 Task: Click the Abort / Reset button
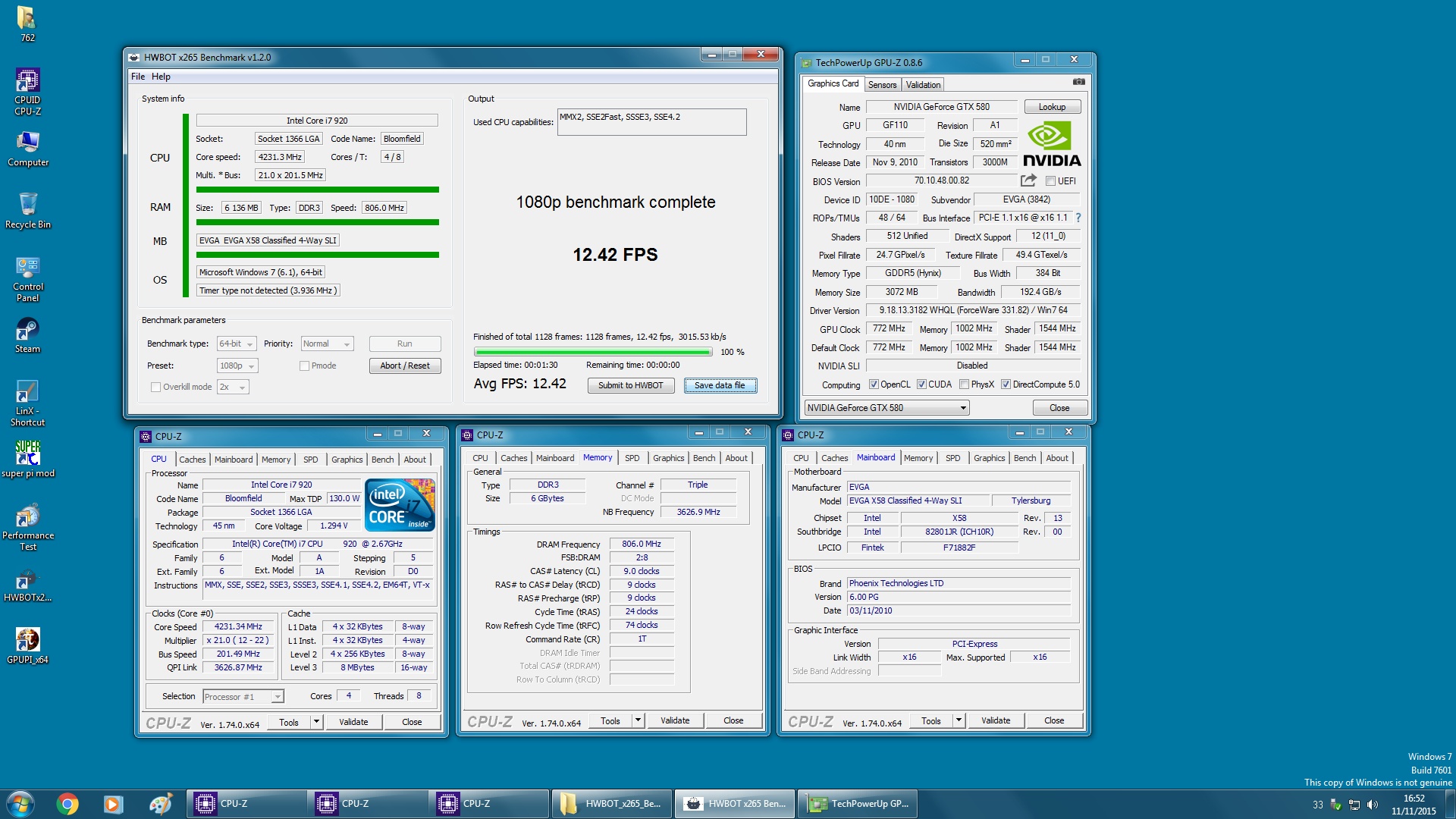tap(405, 366)
